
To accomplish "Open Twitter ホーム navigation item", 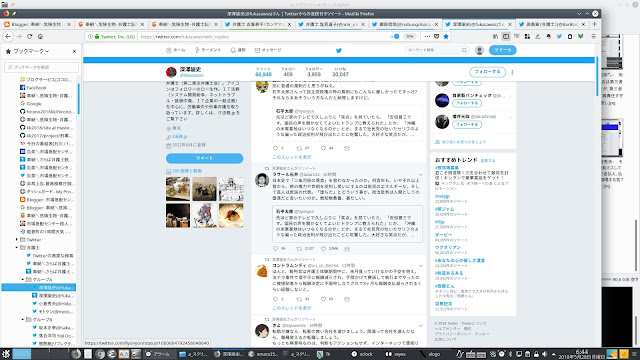I will coord(176,50).
